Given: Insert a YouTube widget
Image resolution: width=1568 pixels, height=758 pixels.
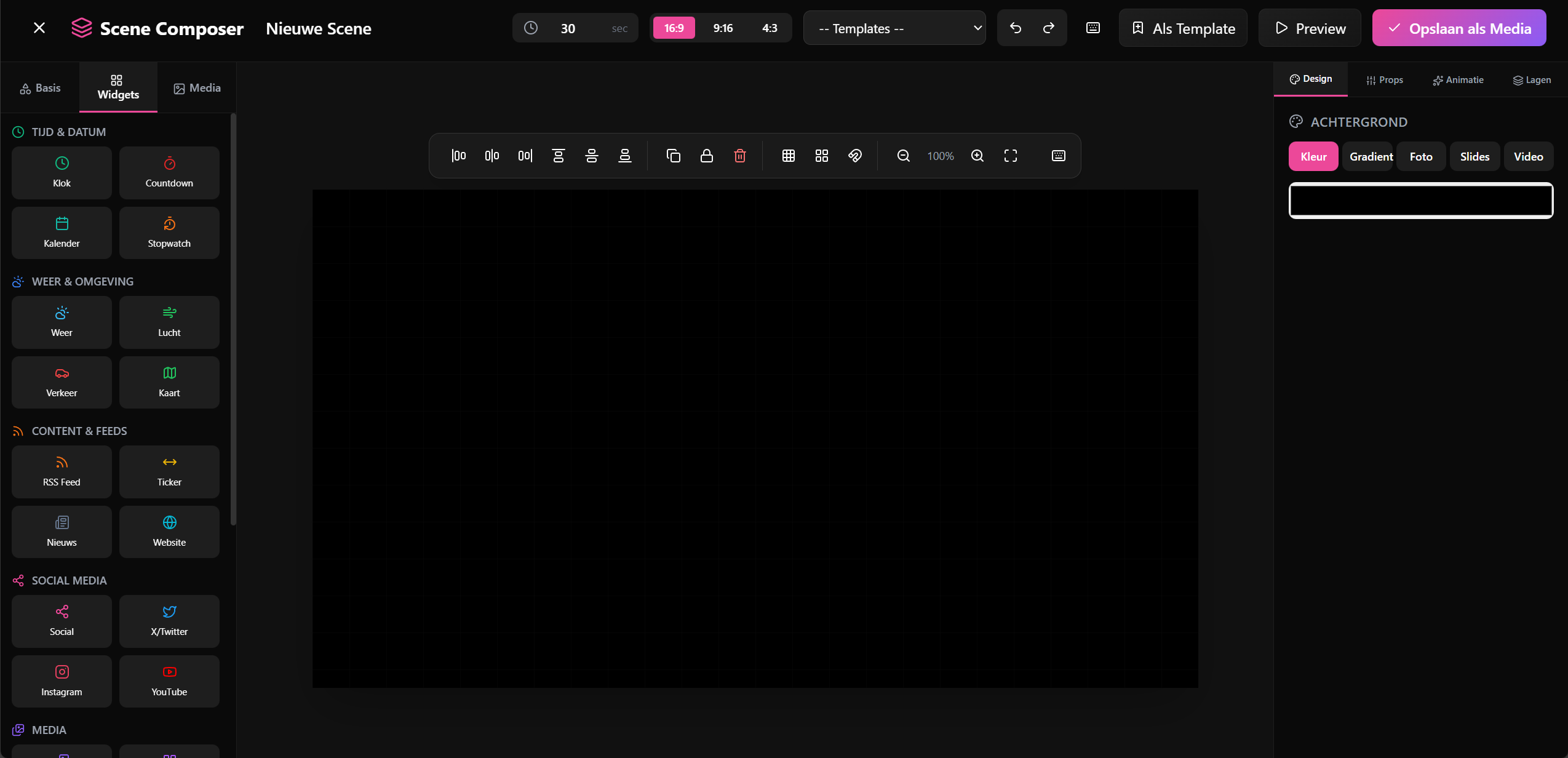Looking at the screenshot, I should pyautogui.click(x=169, y=680).
